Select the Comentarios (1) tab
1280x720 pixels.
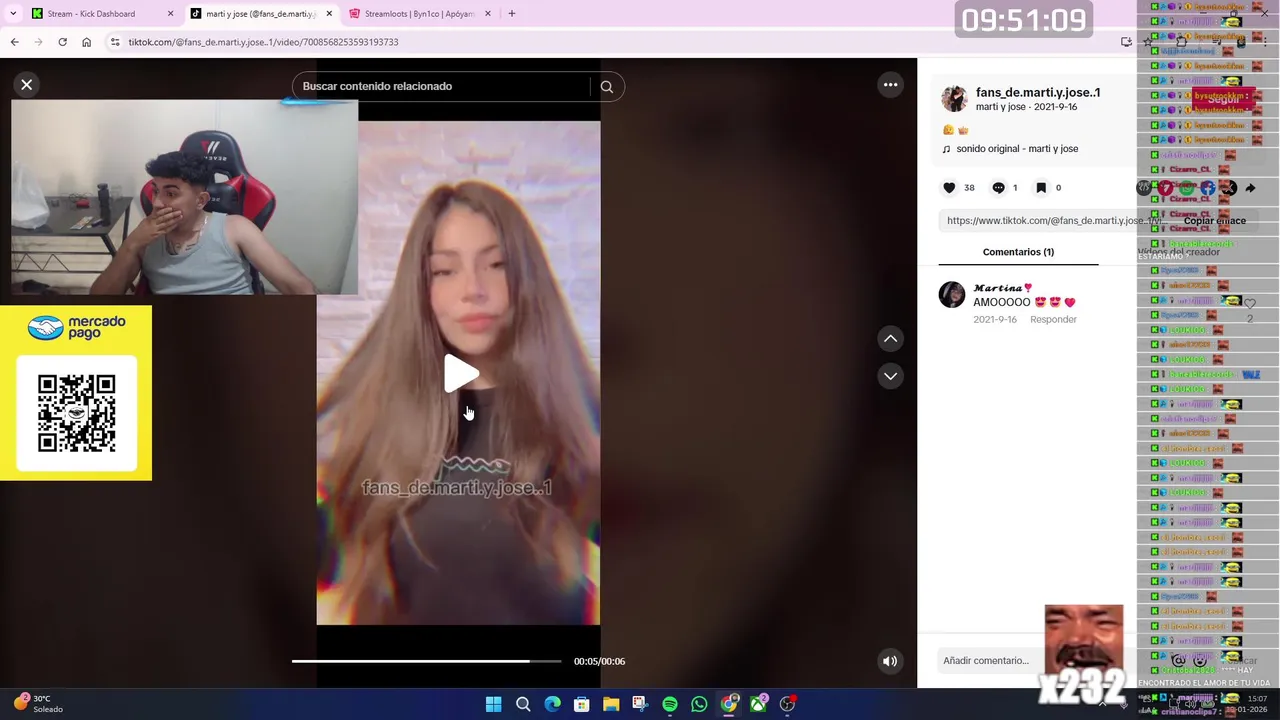pos(1018,252)
